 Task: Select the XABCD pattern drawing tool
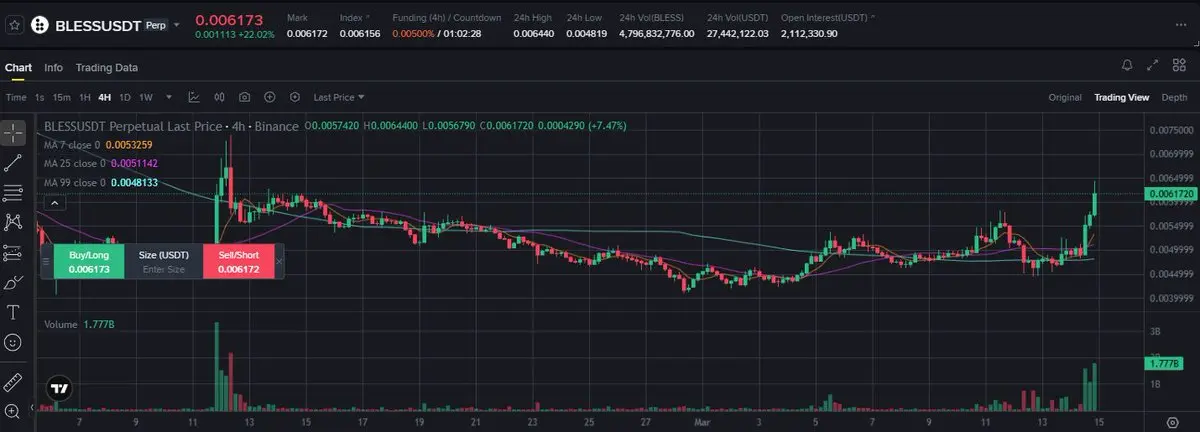pos(14,222)
